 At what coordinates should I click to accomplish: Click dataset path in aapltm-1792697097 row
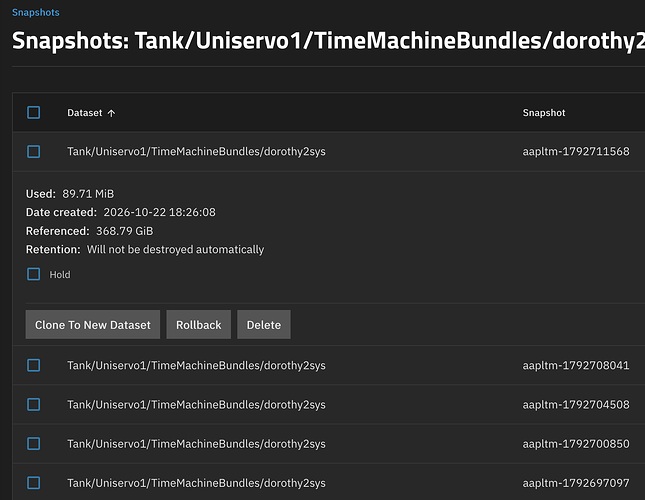point(196,483)
